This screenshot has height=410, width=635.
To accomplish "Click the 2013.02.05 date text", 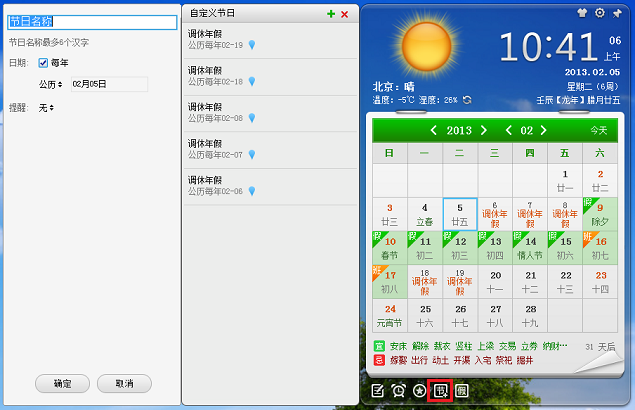I will coord(592,72).
